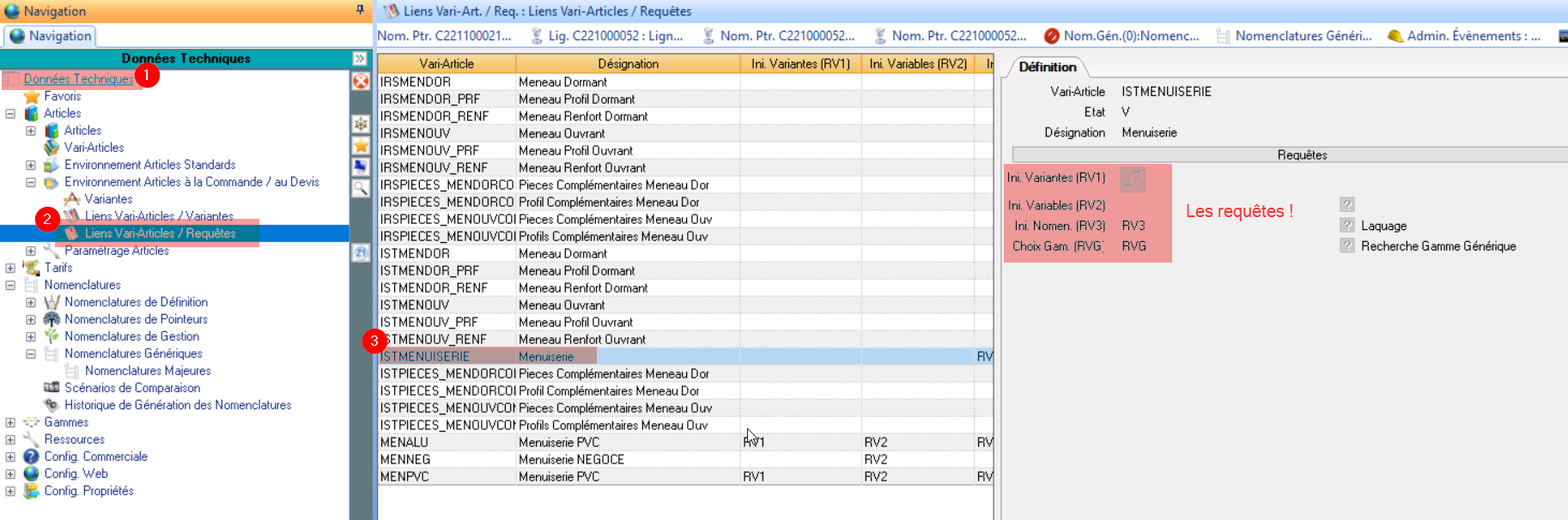Image resolution: width=1568 pixels, height=520 pixels.
Task: Collapse the Nomenclatures Génériques tree node
Action: point(31,354)
